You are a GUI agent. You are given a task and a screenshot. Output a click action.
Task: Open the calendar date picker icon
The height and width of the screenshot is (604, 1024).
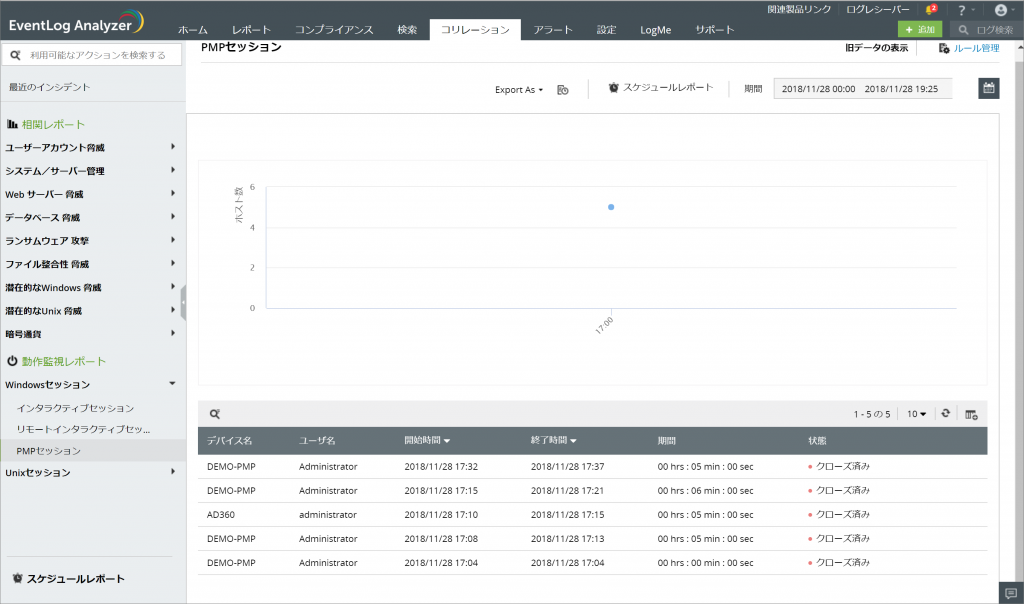coord(988,88)
